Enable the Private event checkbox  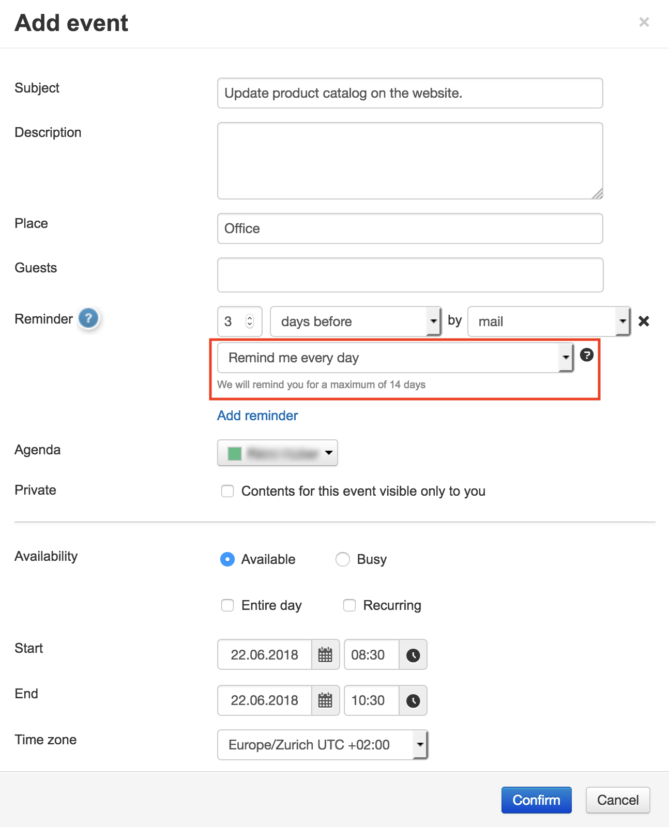tap(227, 491)
